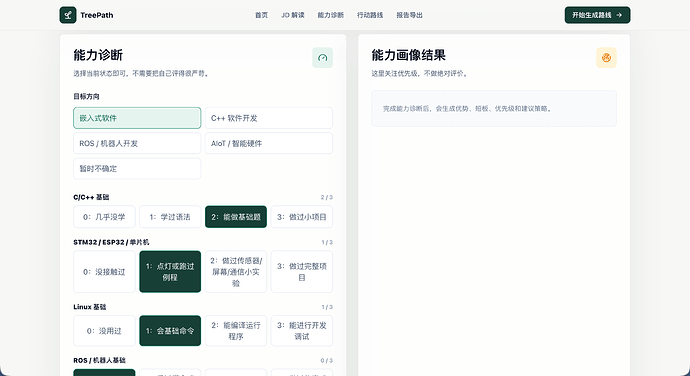Click the 这里关注优先级 subtitle text
This screenshot has width=690, height=376.
click(x=421, y=74)
